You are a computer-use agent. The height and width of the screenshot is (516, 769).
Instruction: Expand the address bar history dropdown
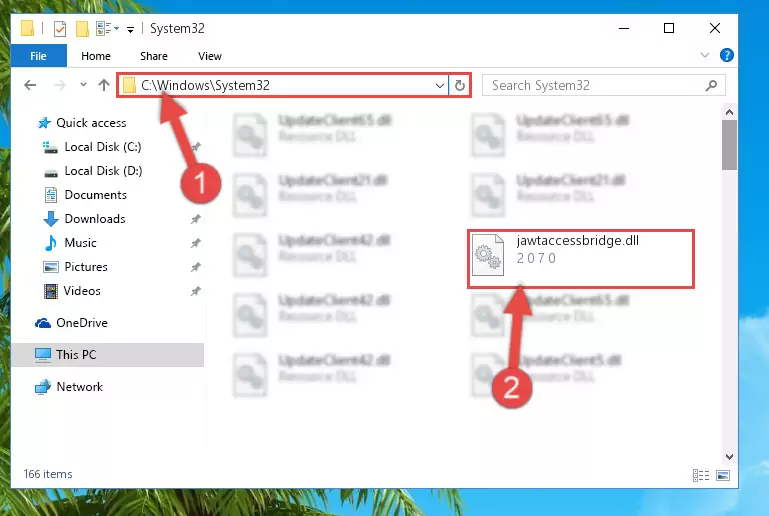point(439,86)
